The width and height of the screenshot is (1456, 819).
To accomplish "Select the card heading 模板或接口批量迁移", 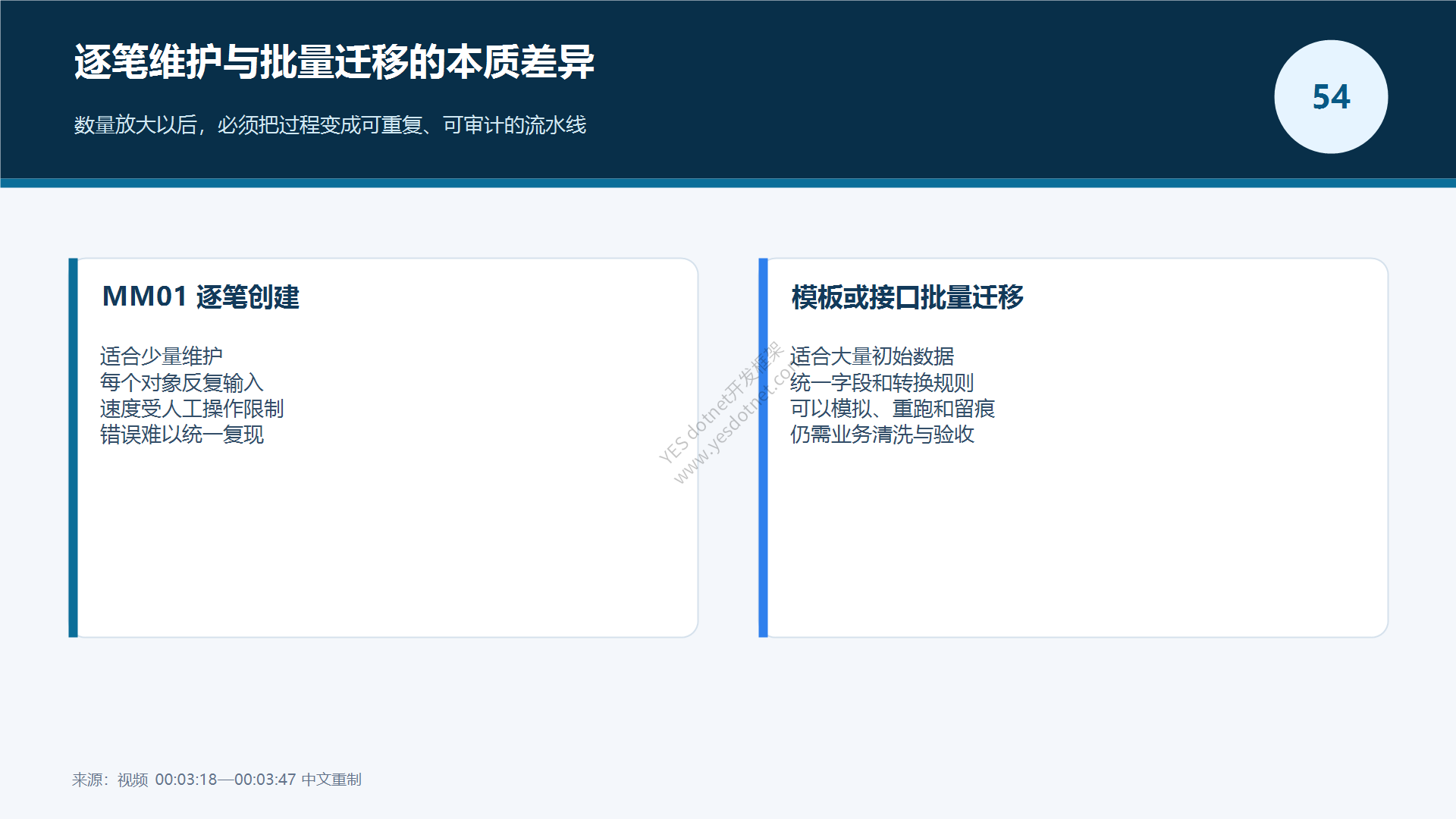I will tap(908, 297).
